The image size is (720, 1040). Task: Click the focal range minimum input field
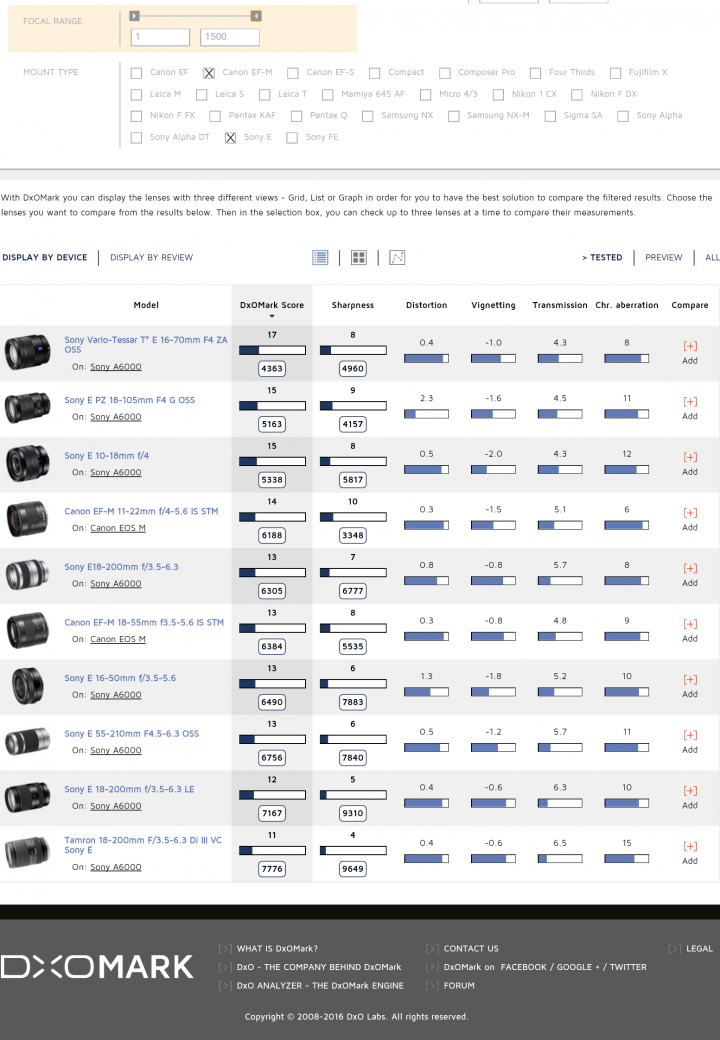(x=160, y=37)
